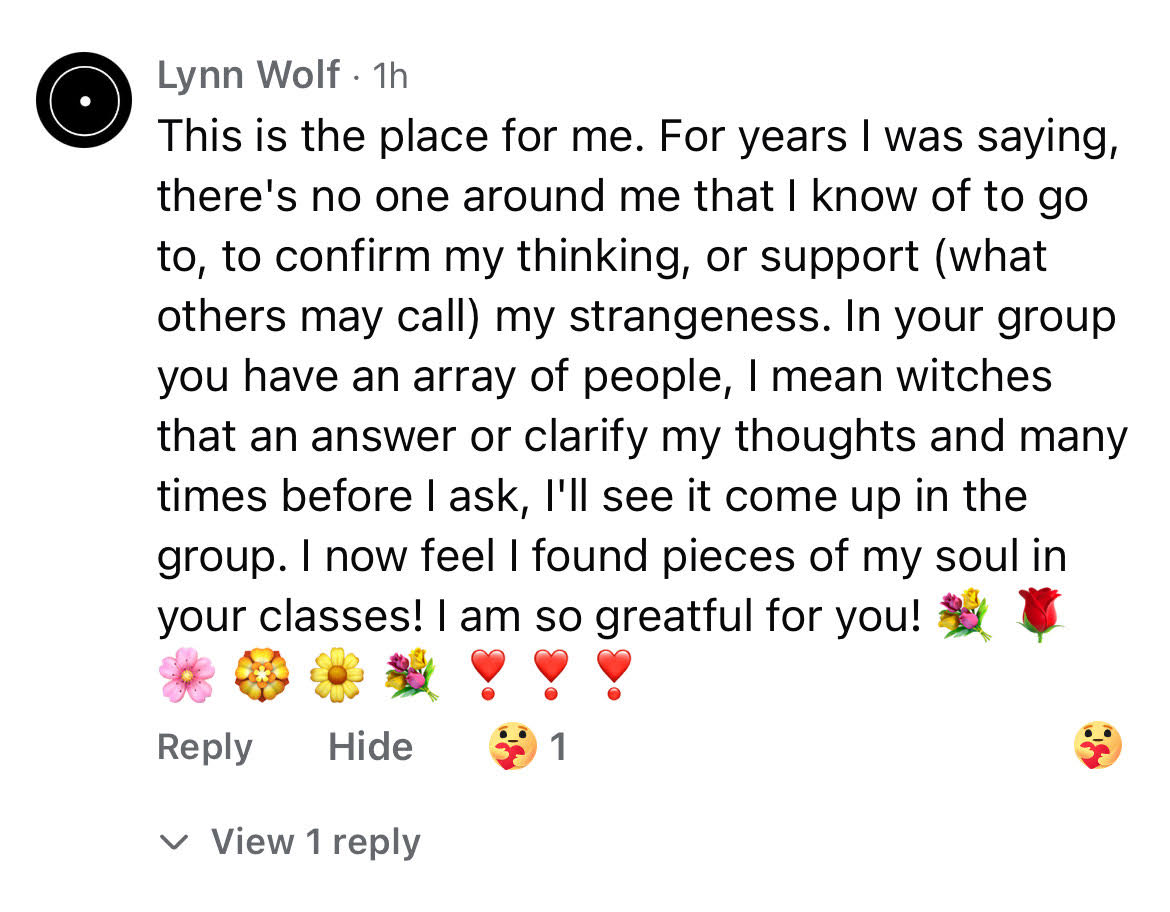Screen dimensions: 1170x912
Task: Click the comment text body
Action: pos(640,375)
